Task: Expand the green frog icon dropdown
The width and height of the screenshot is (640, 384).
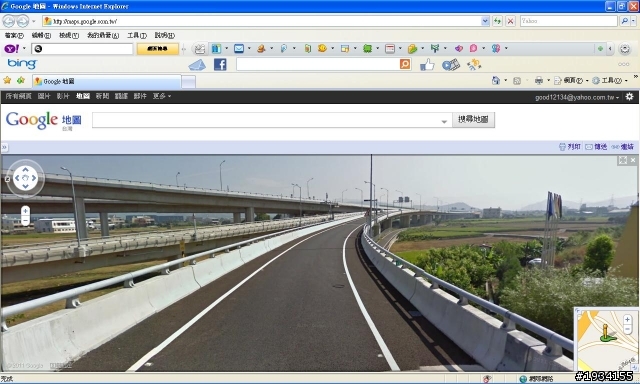Action: pyautogui.click(x=378, y=49)
